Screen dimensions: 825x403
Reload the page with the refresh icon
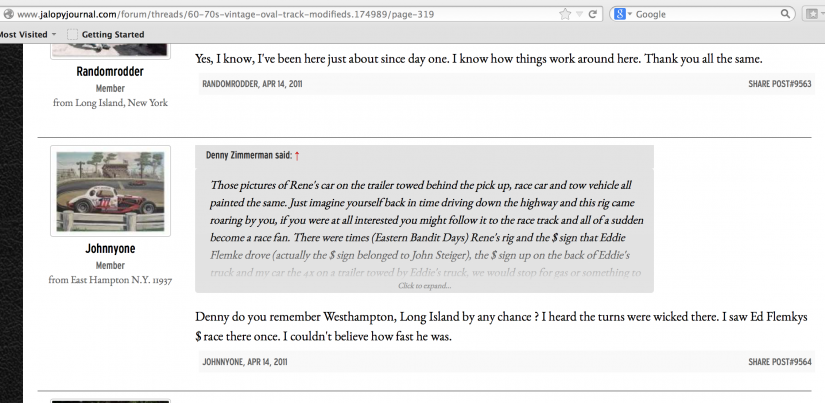tap(592, 14)
